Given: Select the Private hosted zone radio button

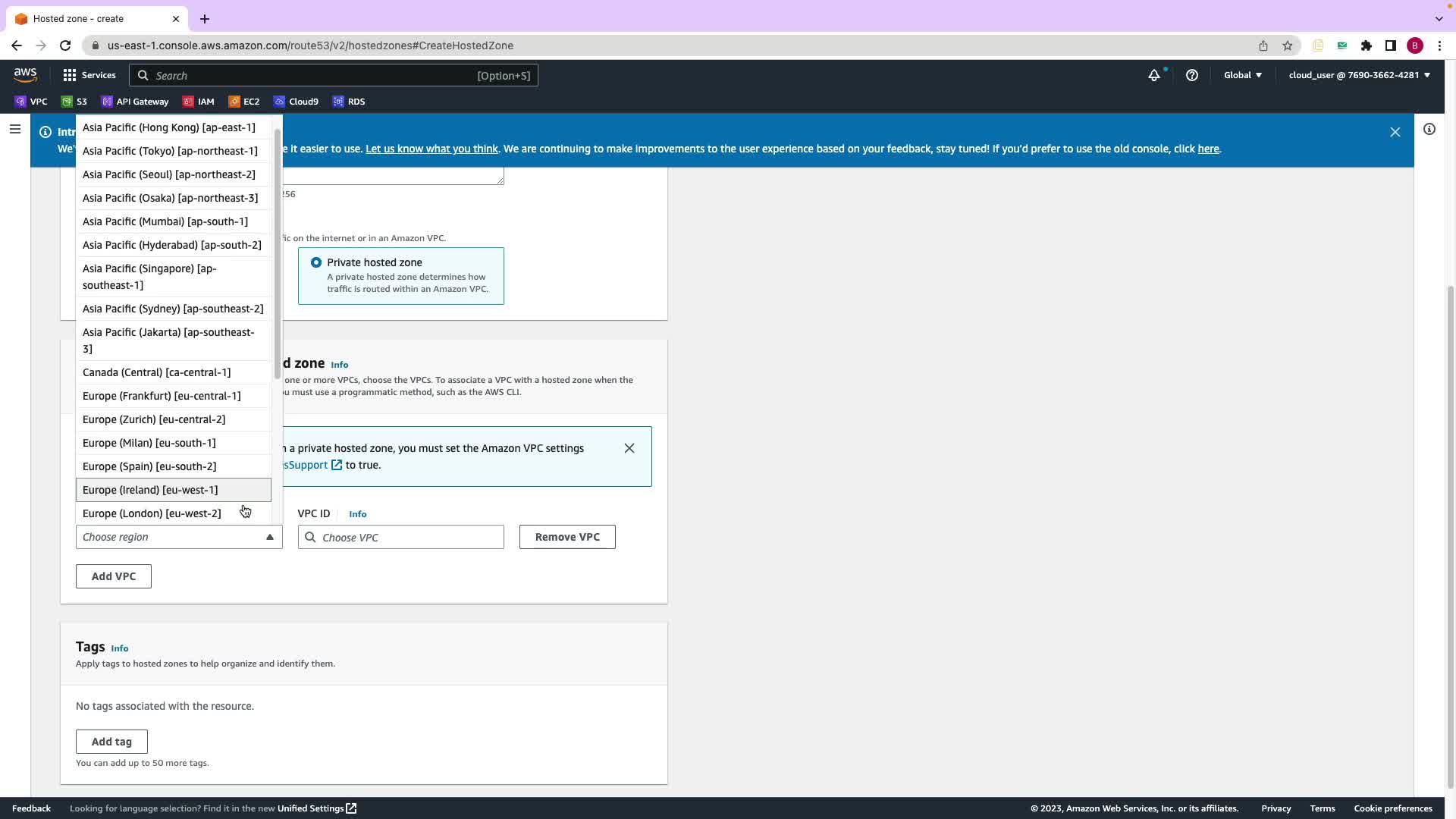Looking at the screenshot, I should [x=316, y=262].
